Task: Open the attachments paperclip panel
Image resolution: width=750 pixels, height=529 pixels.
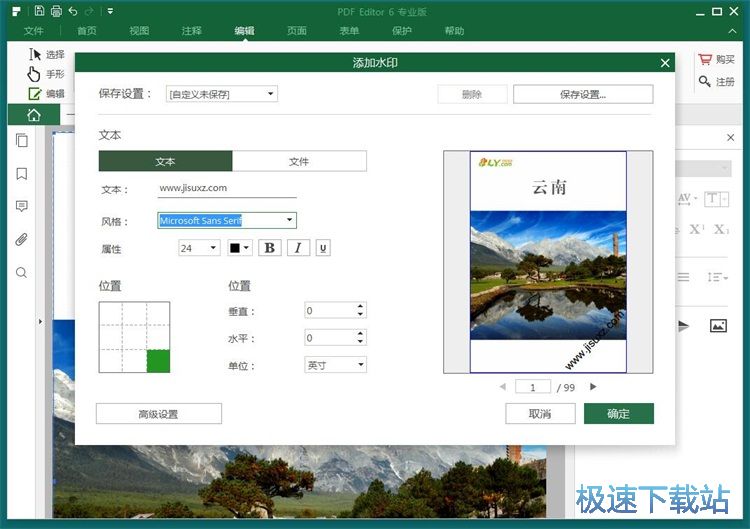Action: [22, 239]
